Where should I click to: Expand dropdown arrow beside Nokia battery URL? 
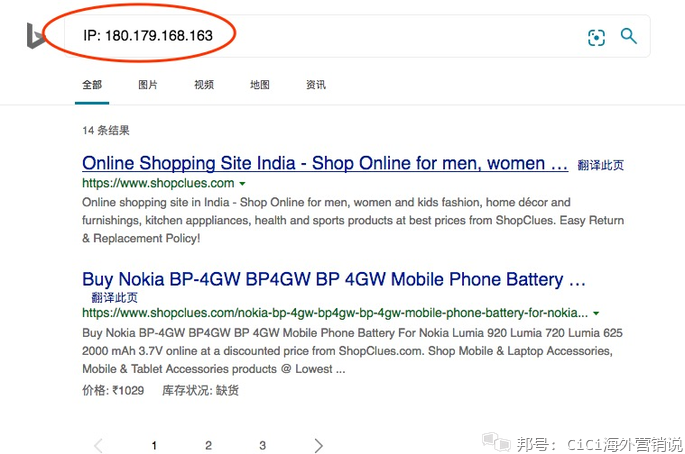596,313
